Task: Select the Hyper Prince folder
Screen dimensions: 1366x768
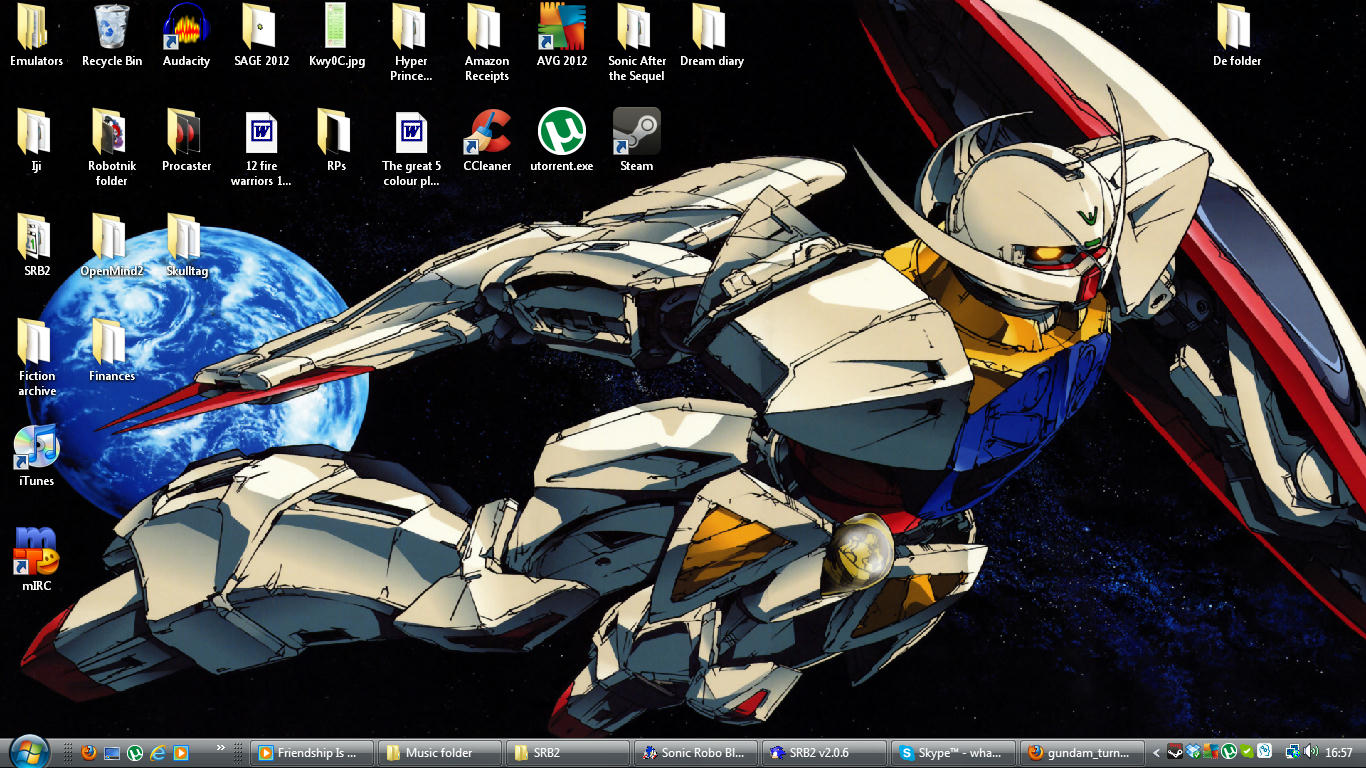Action: click(x=411, y=44)
